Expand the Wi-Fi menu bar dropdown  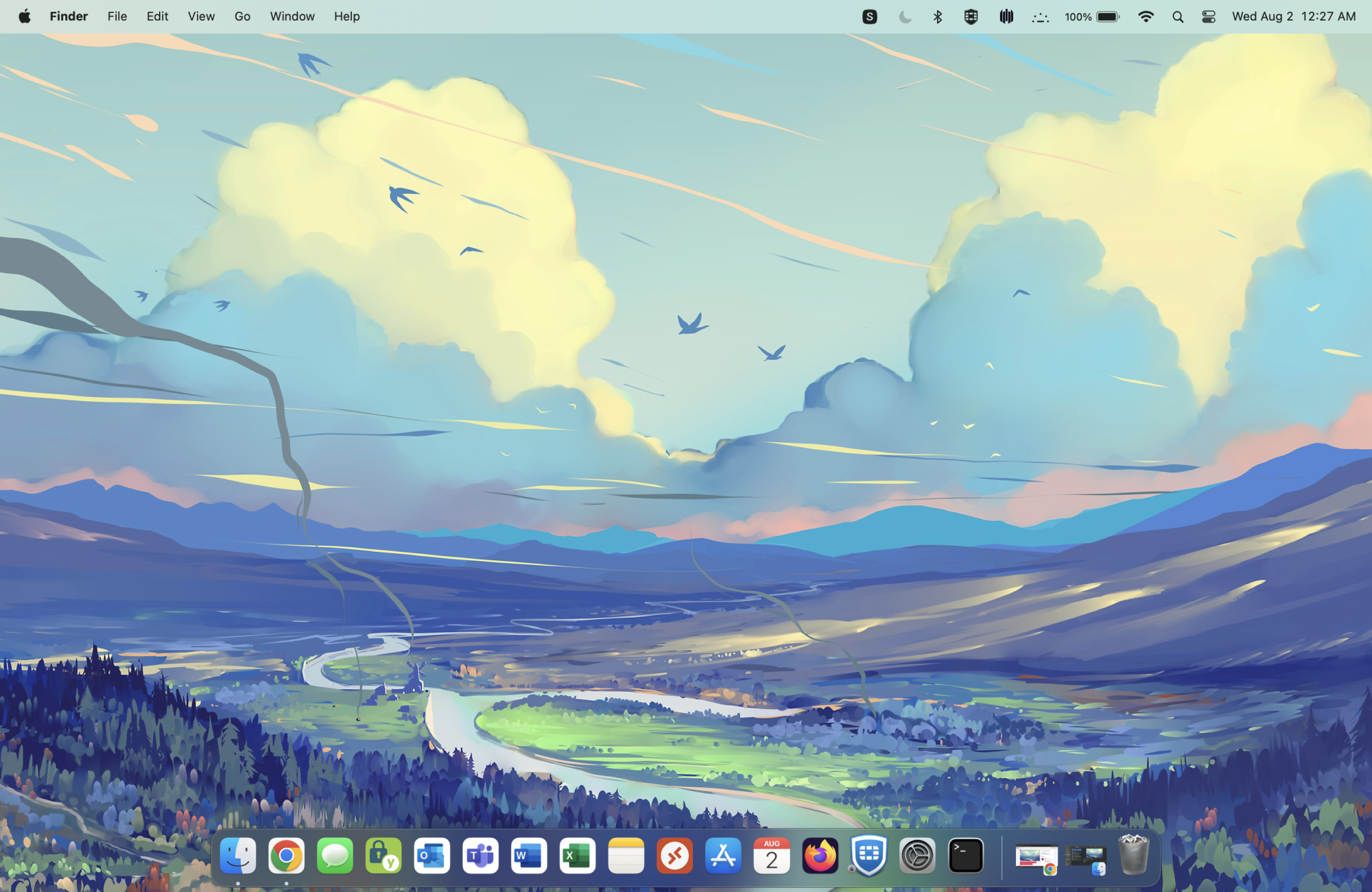click(1146, 16)
